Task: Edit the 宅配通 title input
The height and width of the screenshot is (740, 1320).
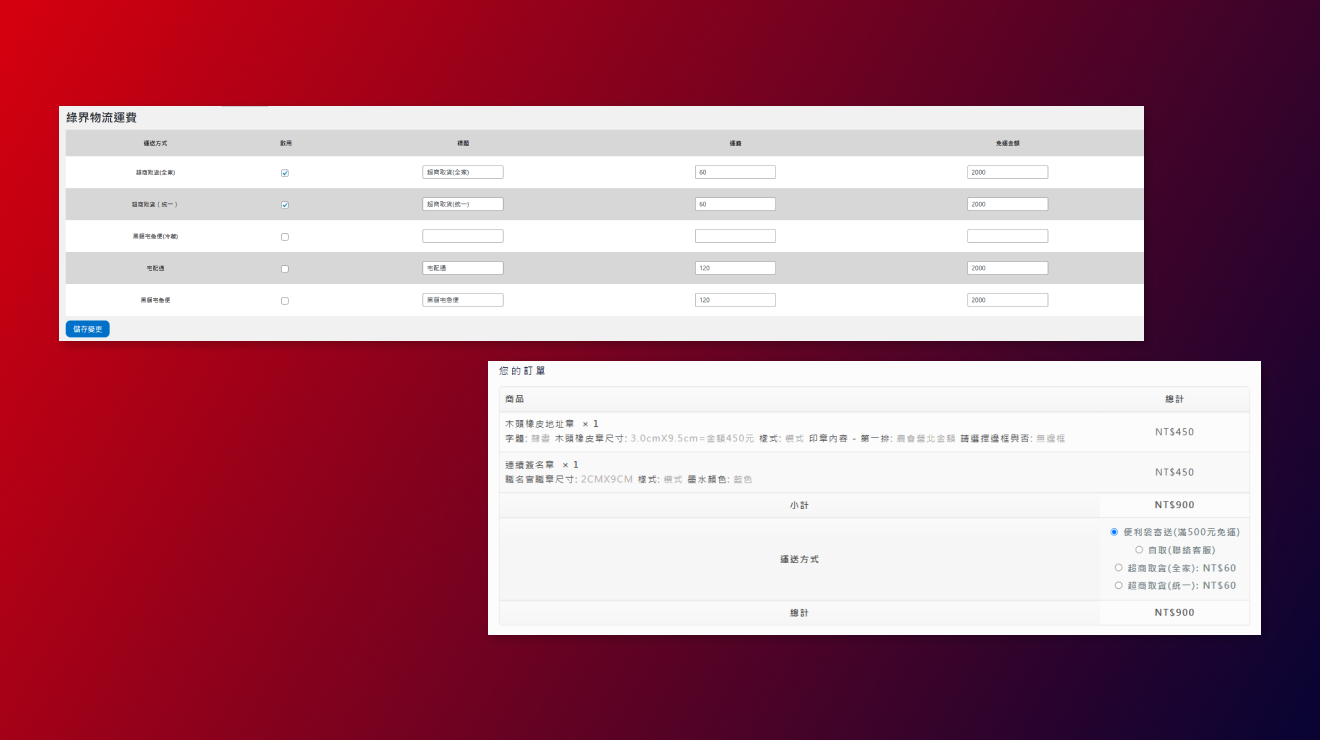Action: (463, 268)
